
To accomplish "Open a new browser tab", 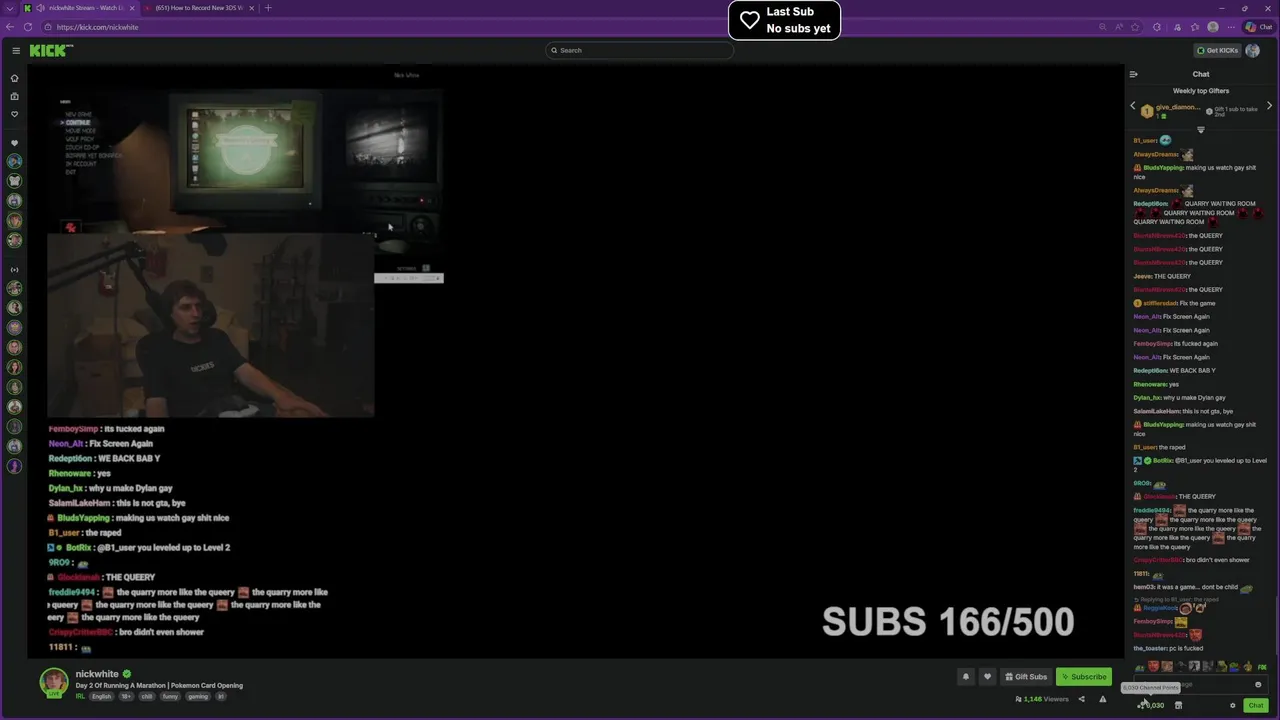I will [268, 8].
